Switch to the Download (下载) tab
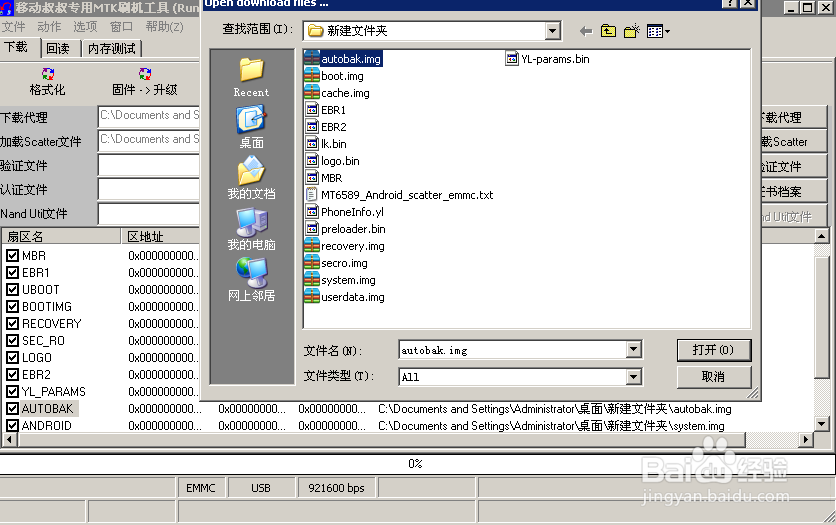 tap(19, 47)
